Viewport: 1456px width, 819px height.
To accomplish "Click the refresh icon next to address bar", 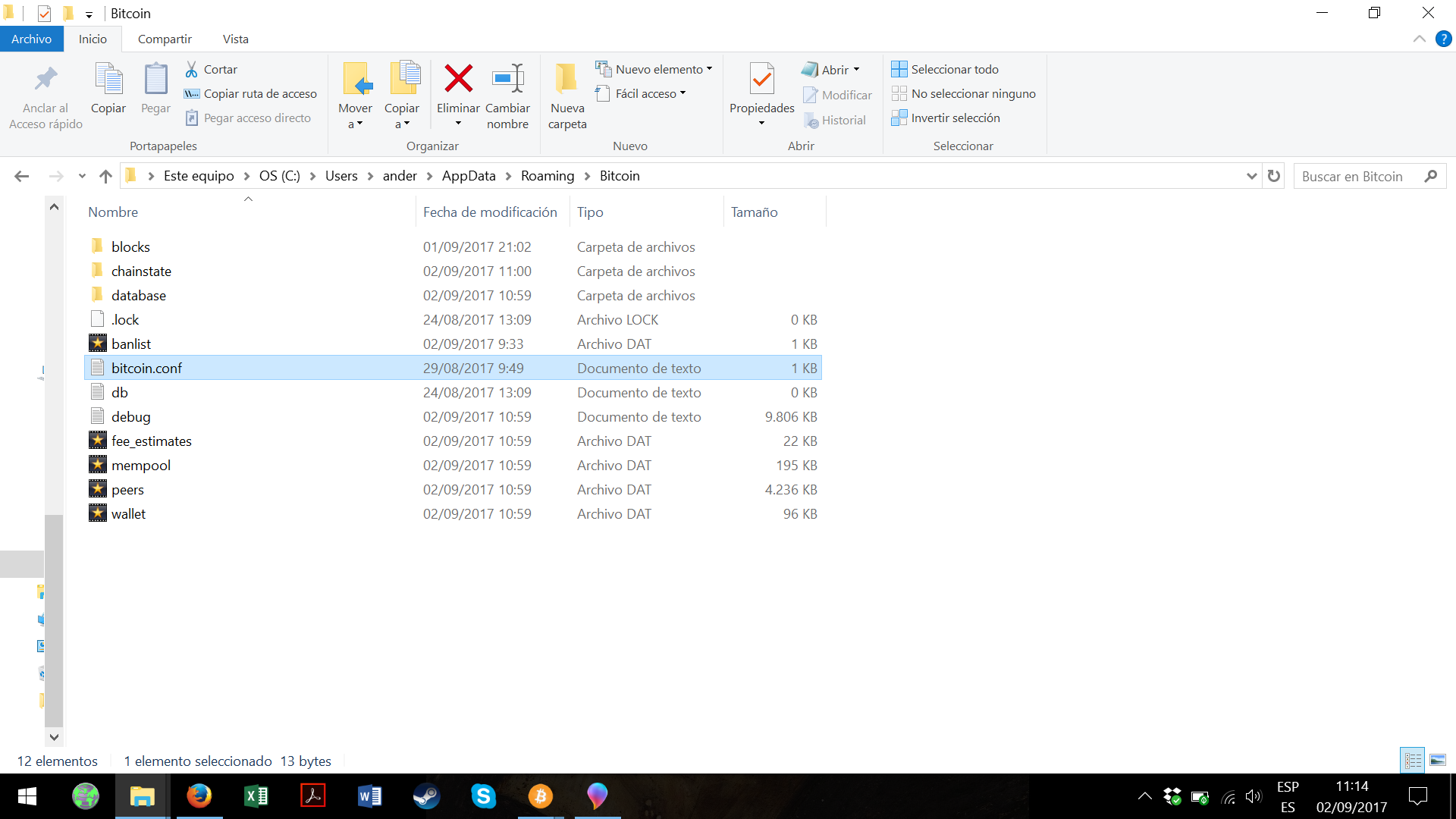I will tap(1274, 176).
